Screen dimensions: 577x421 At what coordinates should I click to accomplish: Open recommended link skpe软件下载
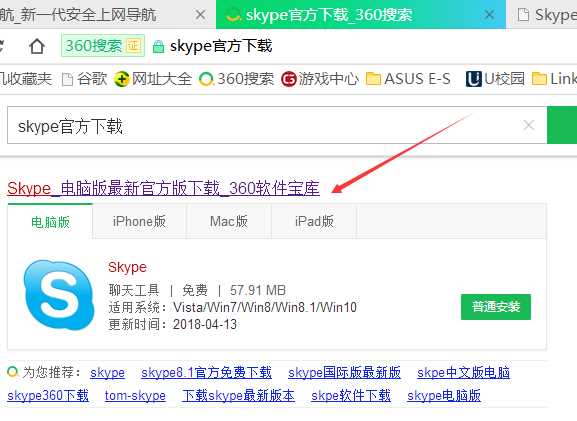[x=351, y=396]
